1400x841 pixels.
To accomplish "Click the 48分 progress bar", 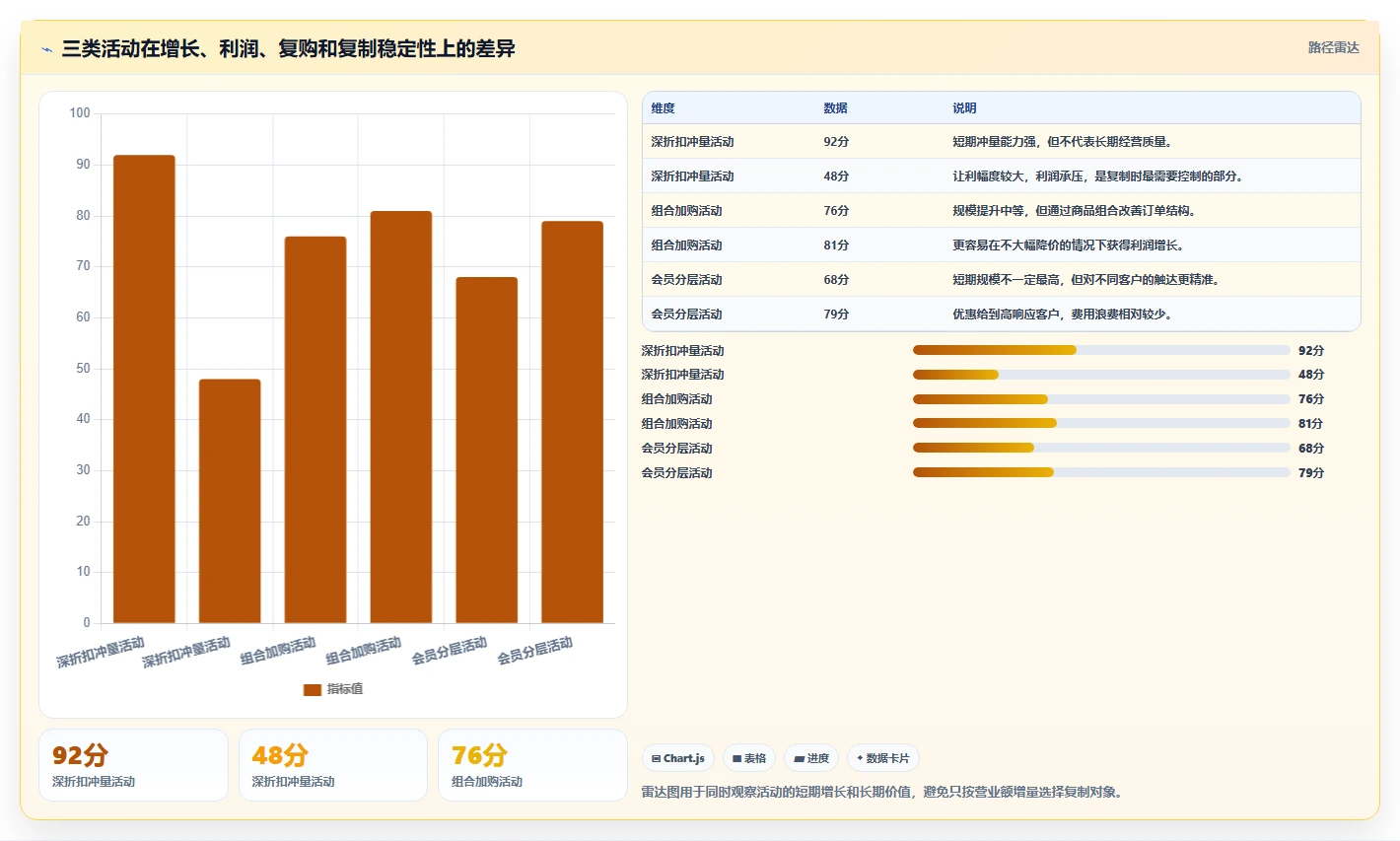I will 1101,375.
